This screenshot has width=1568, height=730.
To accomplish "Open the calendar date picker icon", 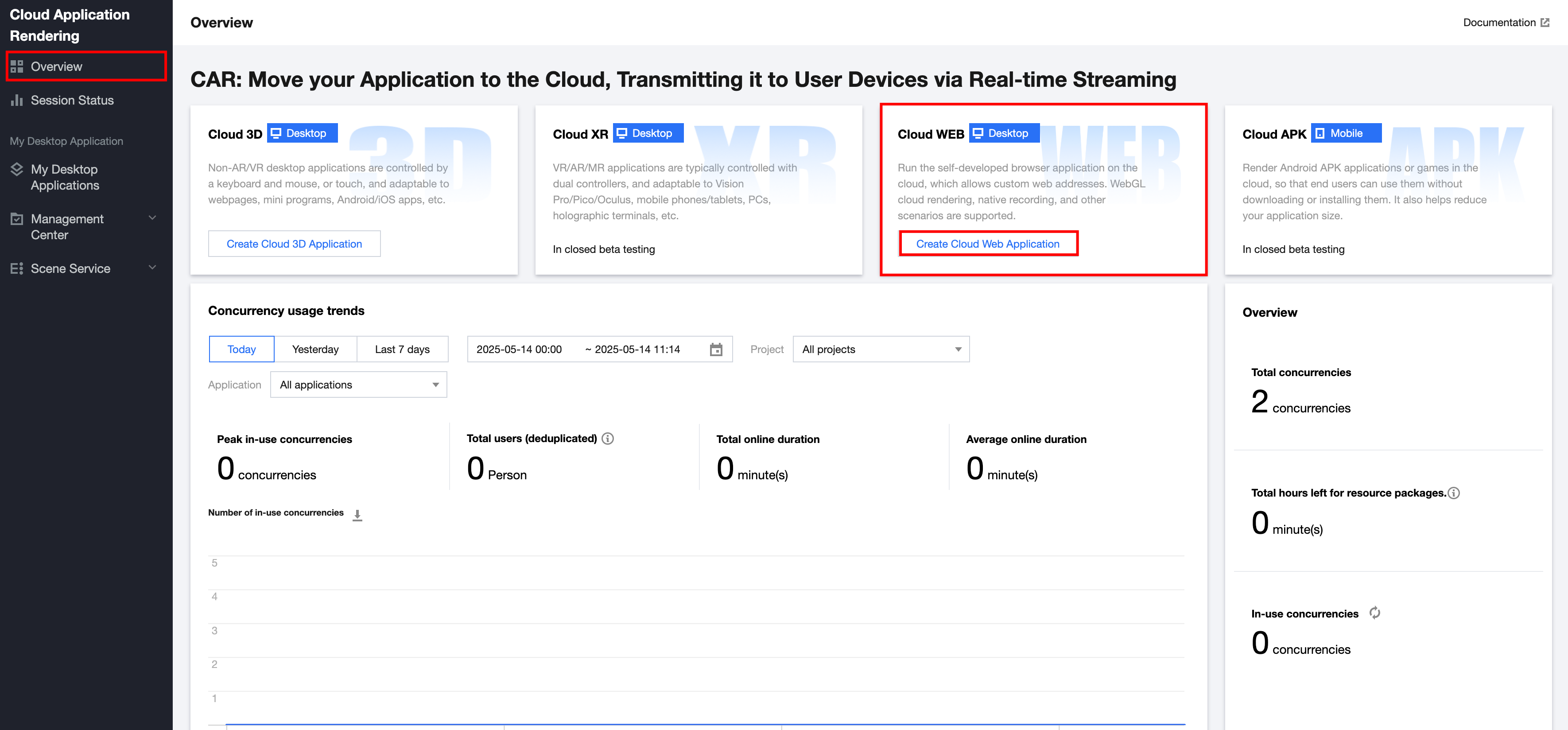I will tap(716, 349).
